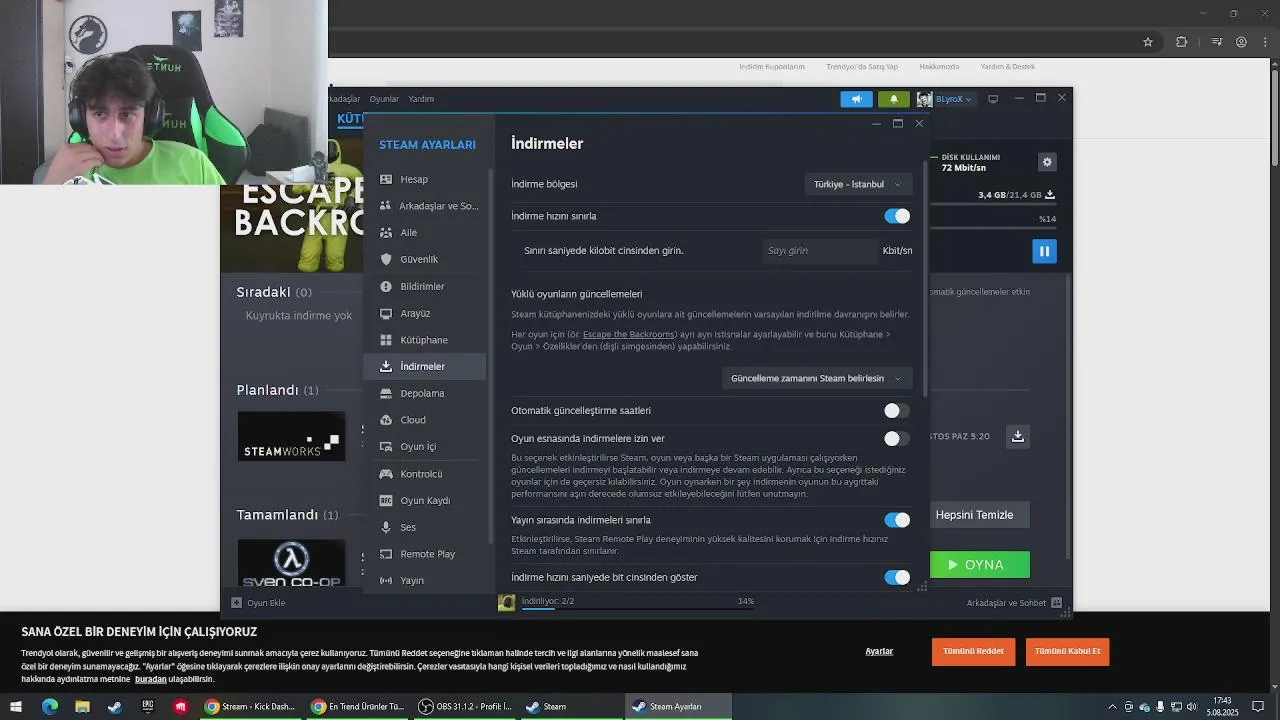This screenshot has width=1280, height=720.
Task: Open the Güncelleme zamanını Steam belirlesin dropdown
Action: click(817, 378)
